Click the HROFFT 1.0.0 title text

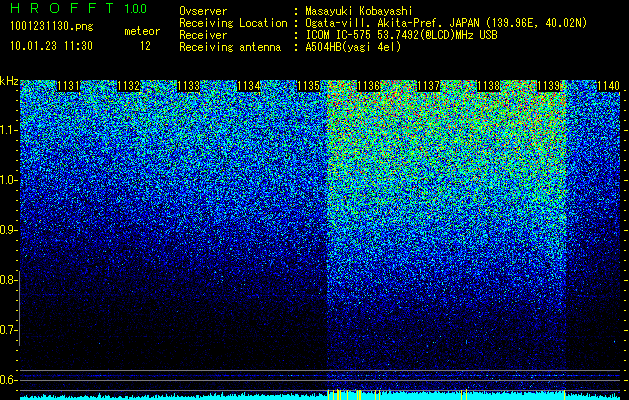coord(79,8)
